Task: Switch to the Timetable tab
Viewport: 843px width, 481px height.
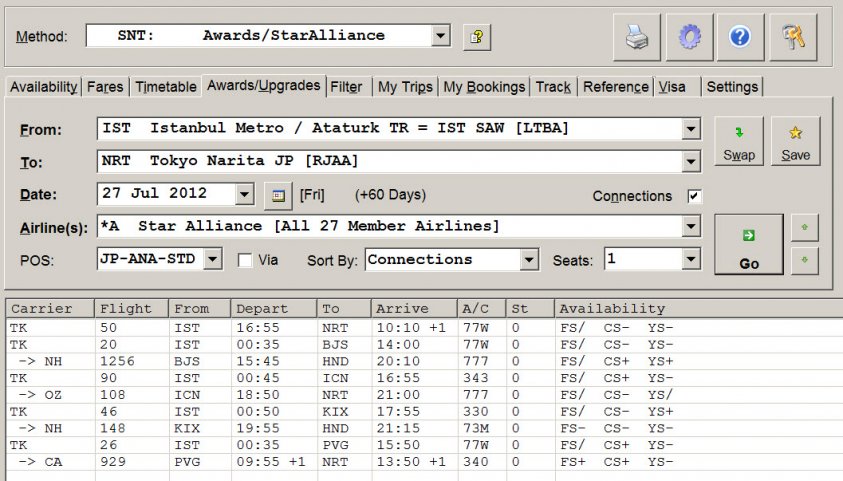Action: click(166, 87)
